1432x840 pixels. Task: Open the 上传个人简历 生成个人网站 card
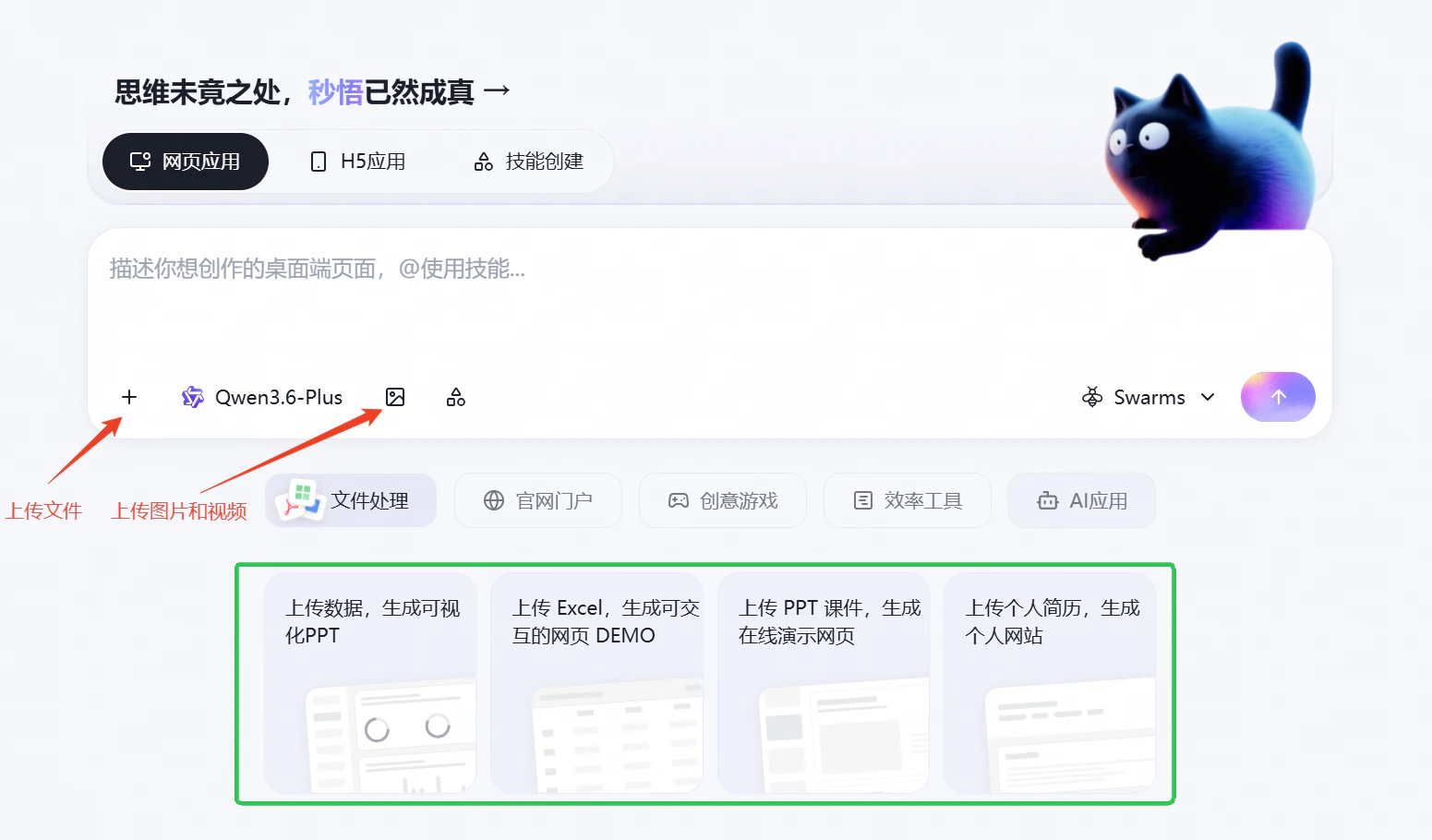pos(1050,683)
